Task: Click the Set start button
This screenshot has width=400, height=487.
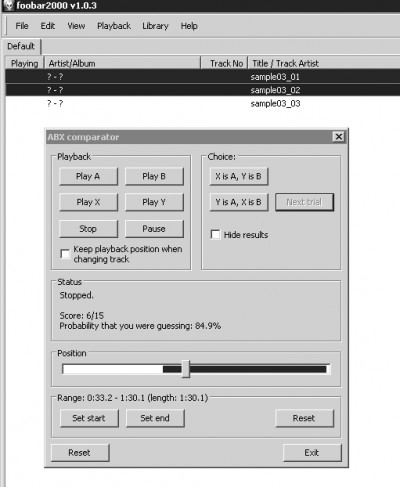Action: 89,418
